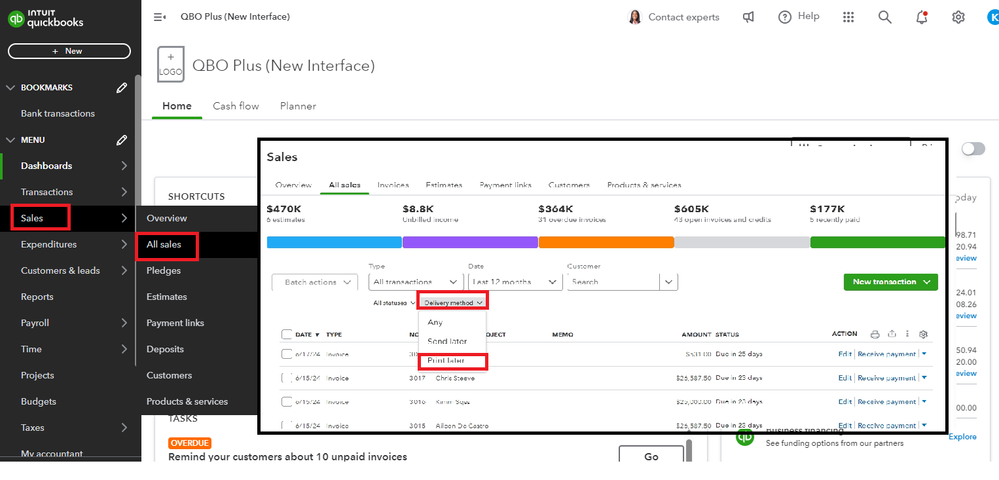Screen dimensions: 999x480
Task: Click the + New button
Action: (x=69, y=51)
